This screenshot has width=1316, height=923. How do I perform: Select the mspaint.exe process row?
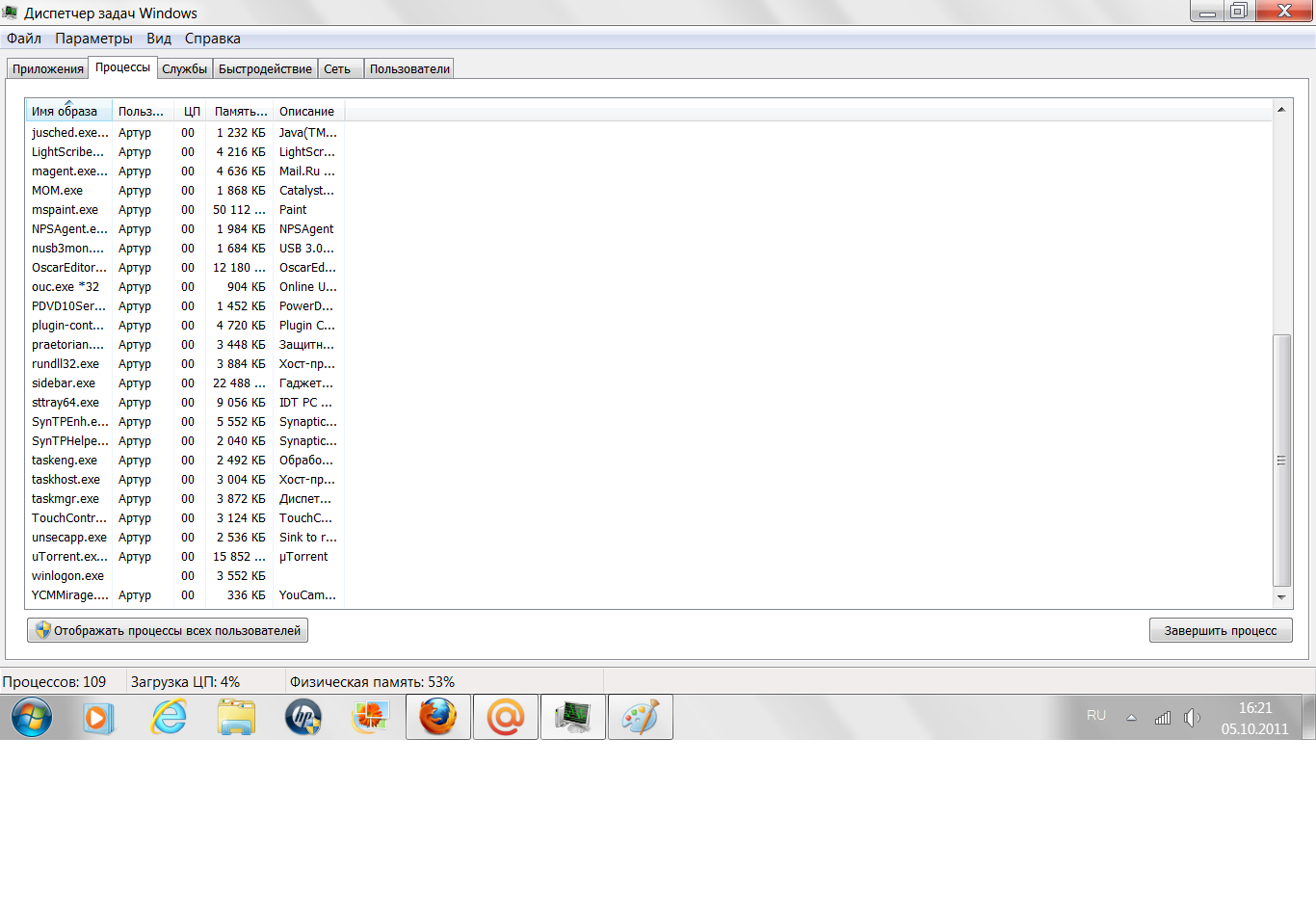click(x=185, y=210)
